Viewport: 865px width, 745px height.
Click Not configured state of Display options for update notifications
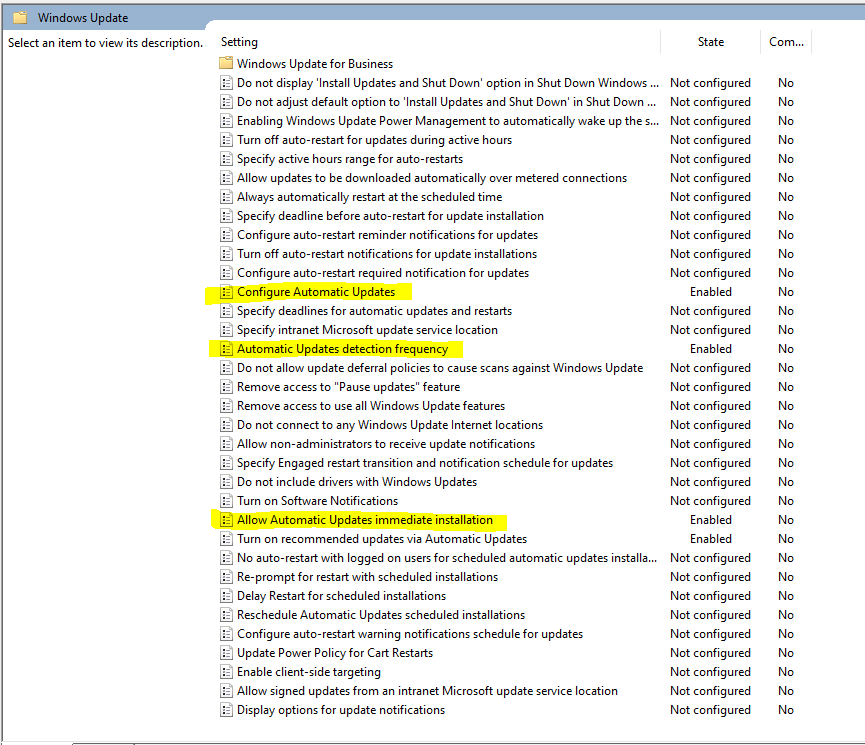[x=711, y=710]
